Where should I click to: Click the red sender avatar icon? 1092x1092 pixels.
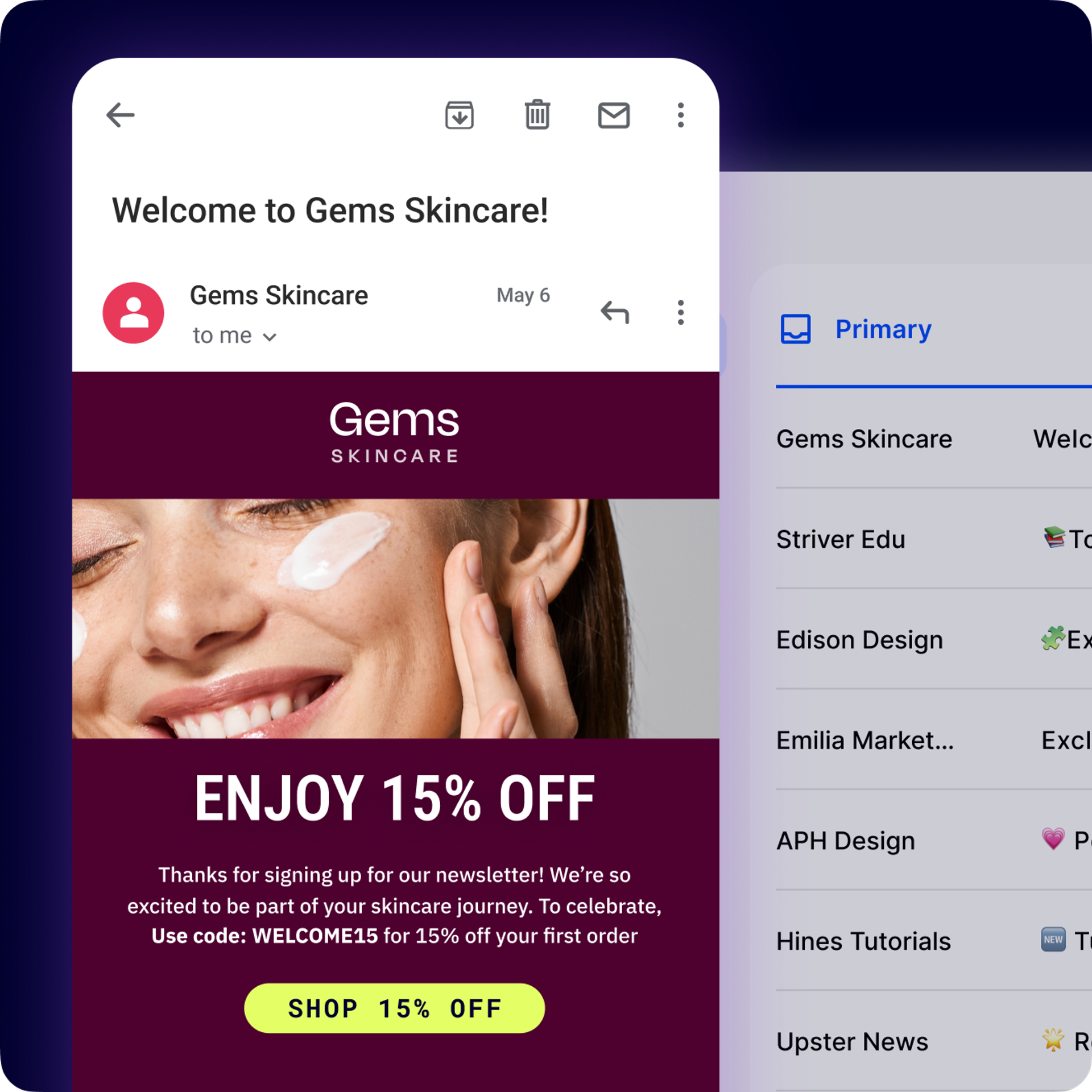click(133, 312)
